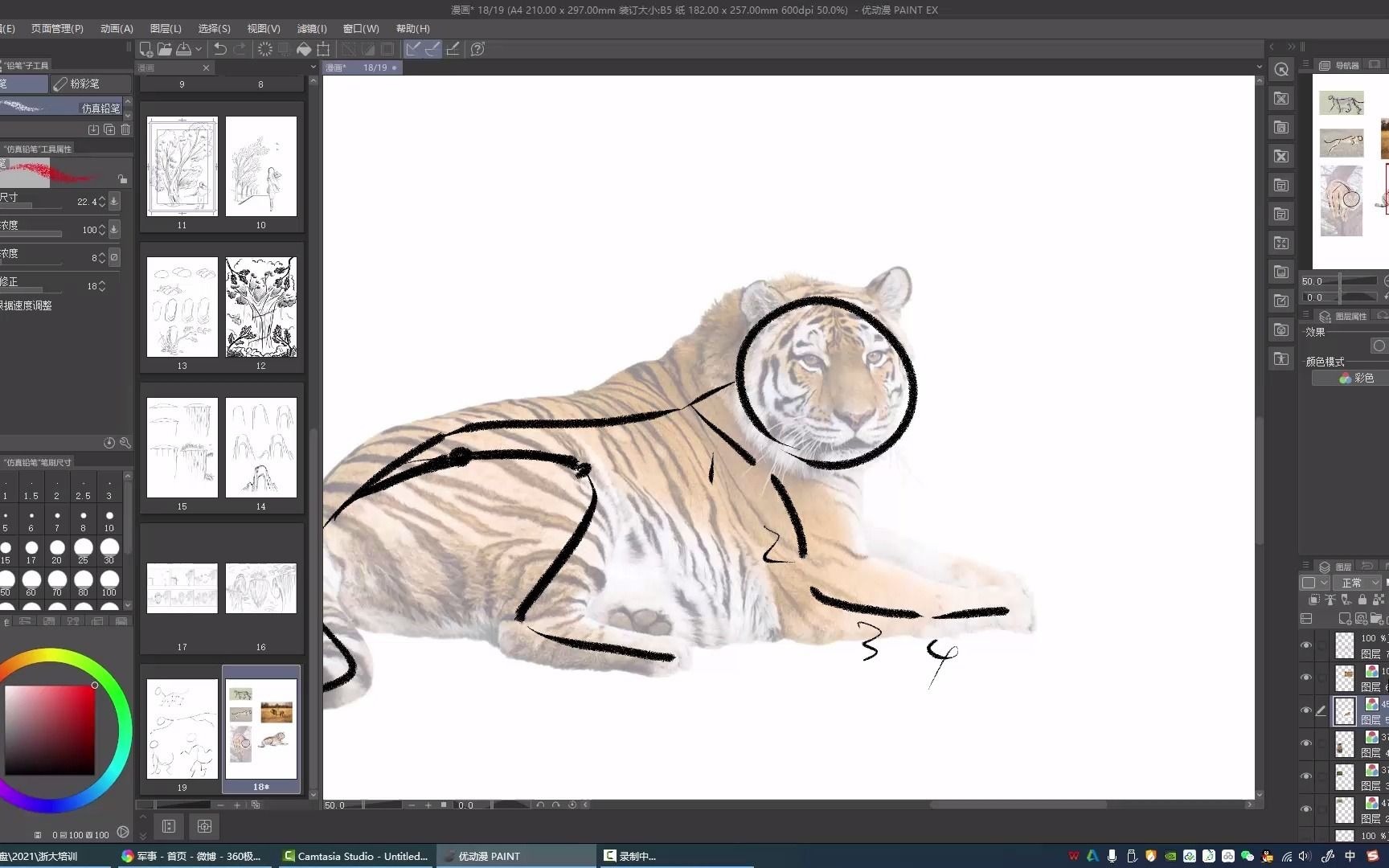The height and width of the screenshot is (868, 1389).
Task: Click the page manager view toggle button below thumbnails
Action: click(169, 826)
